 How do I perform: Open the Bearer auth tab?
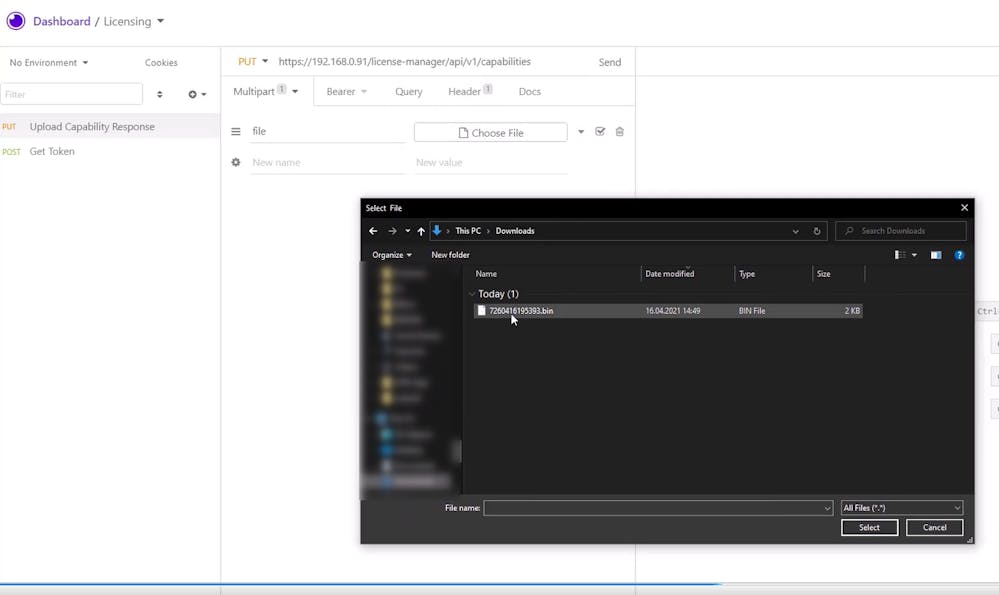pyautogui.click(x=347, y=91)
